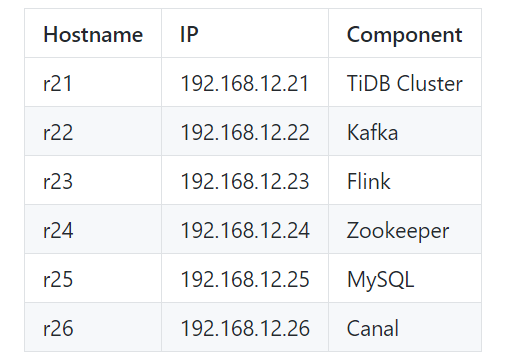Click the Zookeeper component cell
Screen dimensions: 525x364
[x=405, y=229]
